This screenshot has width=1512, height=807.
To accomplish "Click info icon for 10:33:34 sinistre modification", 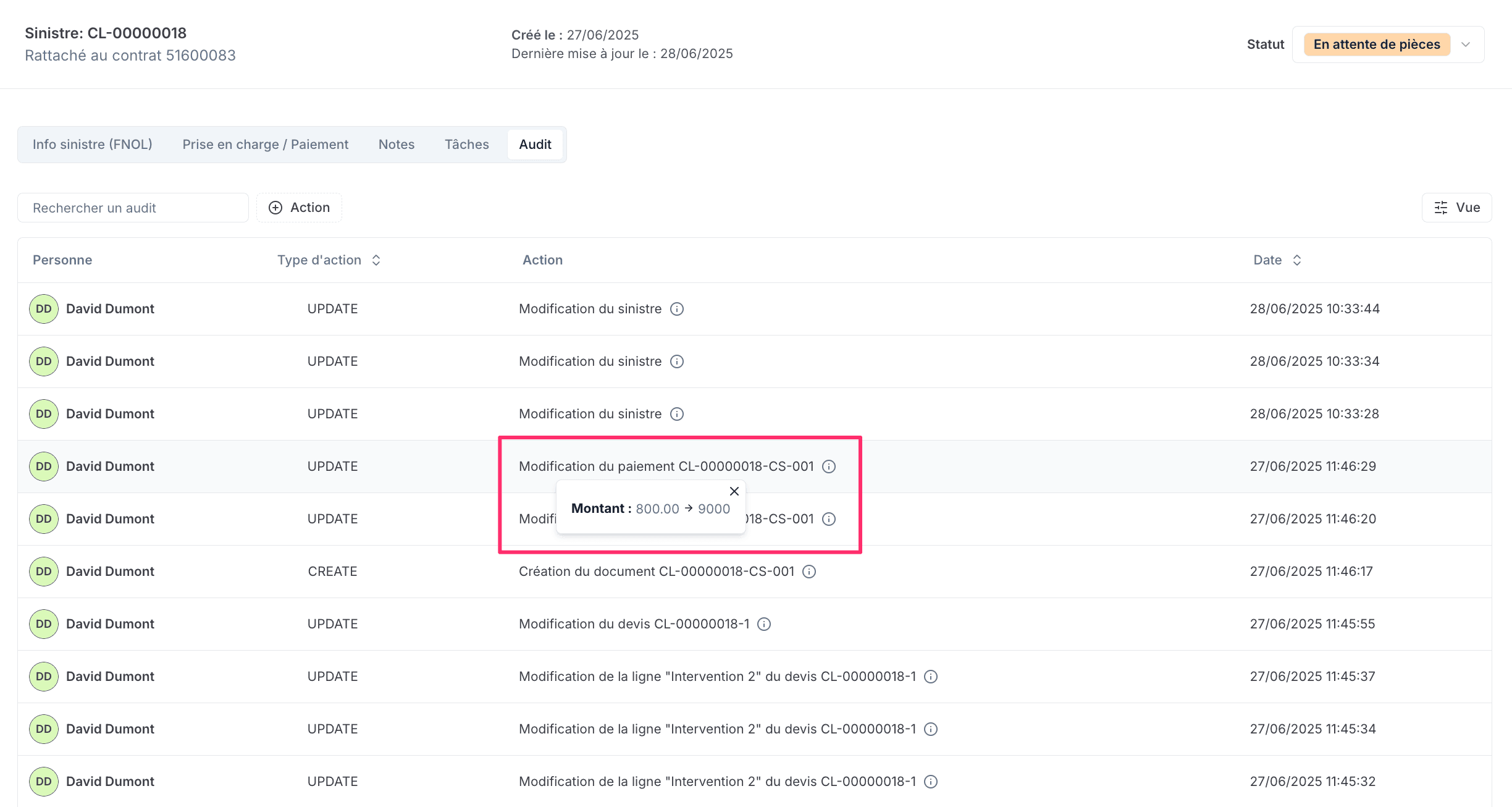I will coord(677,361).
